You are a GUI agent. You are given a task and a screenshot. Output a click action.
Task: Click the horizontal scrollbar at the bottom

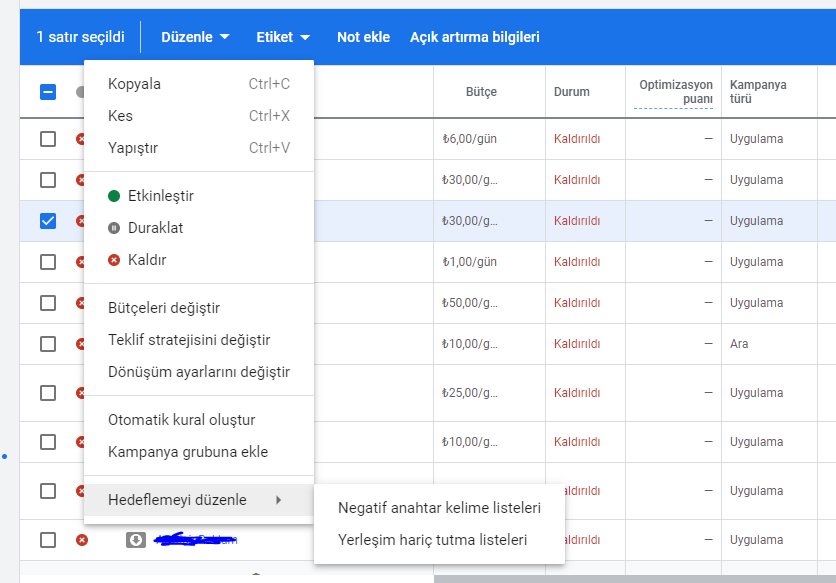tap(634, 579)
